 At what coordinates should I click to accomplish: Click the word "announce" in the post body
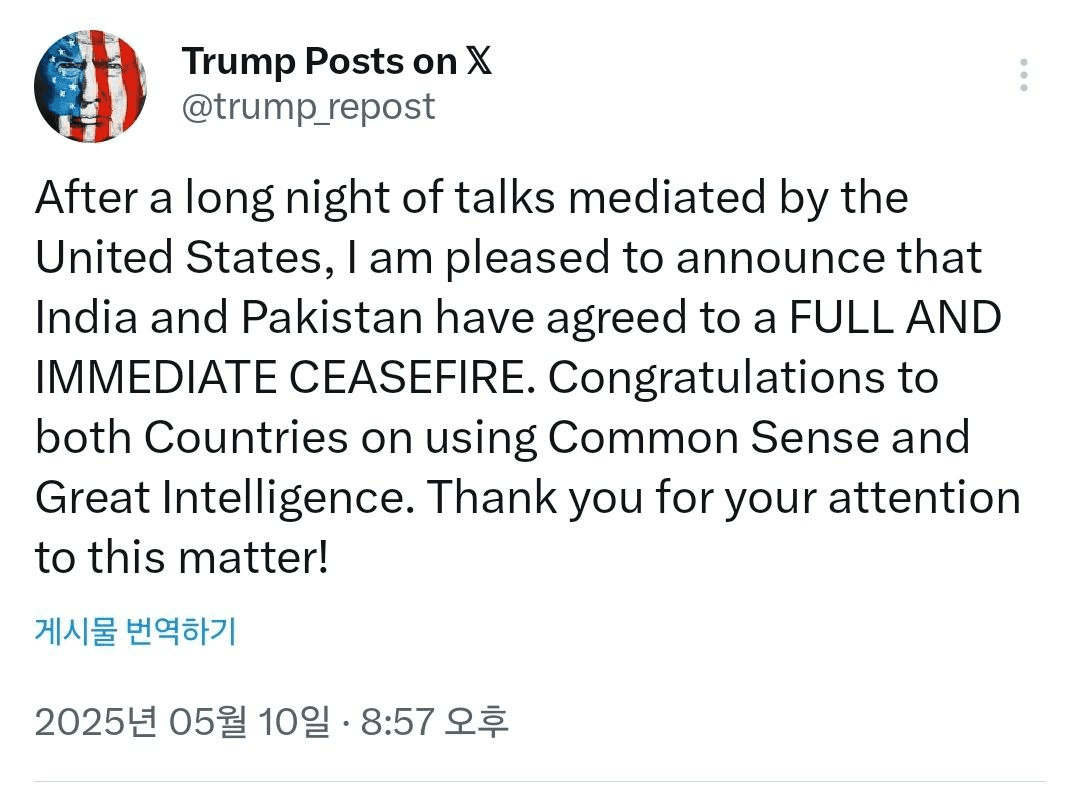(779, 259)
